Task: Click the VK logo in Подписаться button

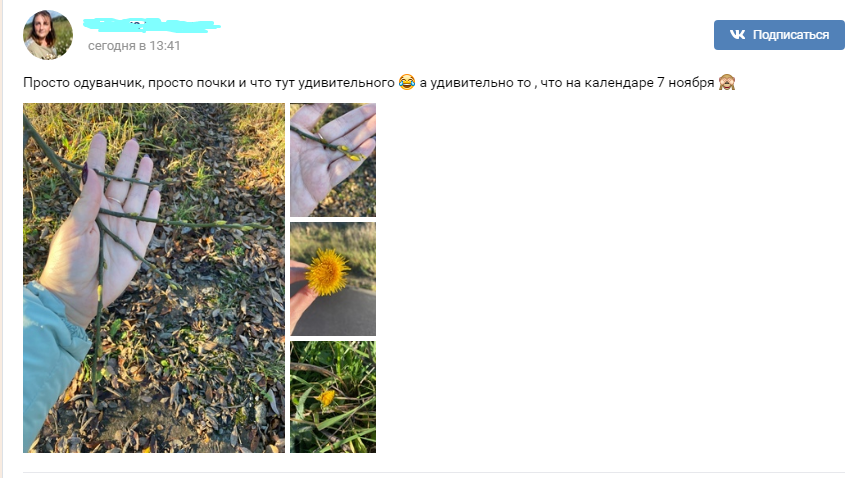Action: pos(737,35)
